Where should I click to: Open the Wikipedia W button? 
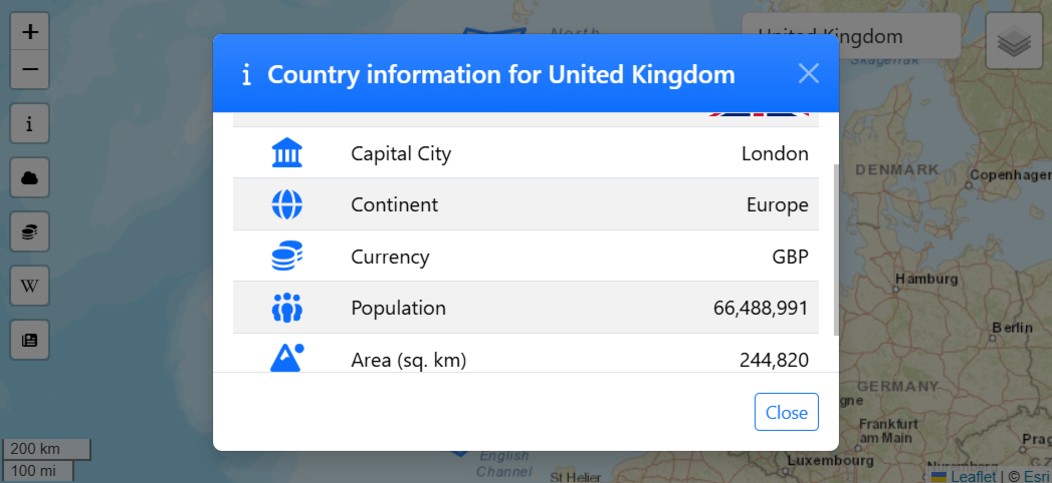click(x=30, y=286)
